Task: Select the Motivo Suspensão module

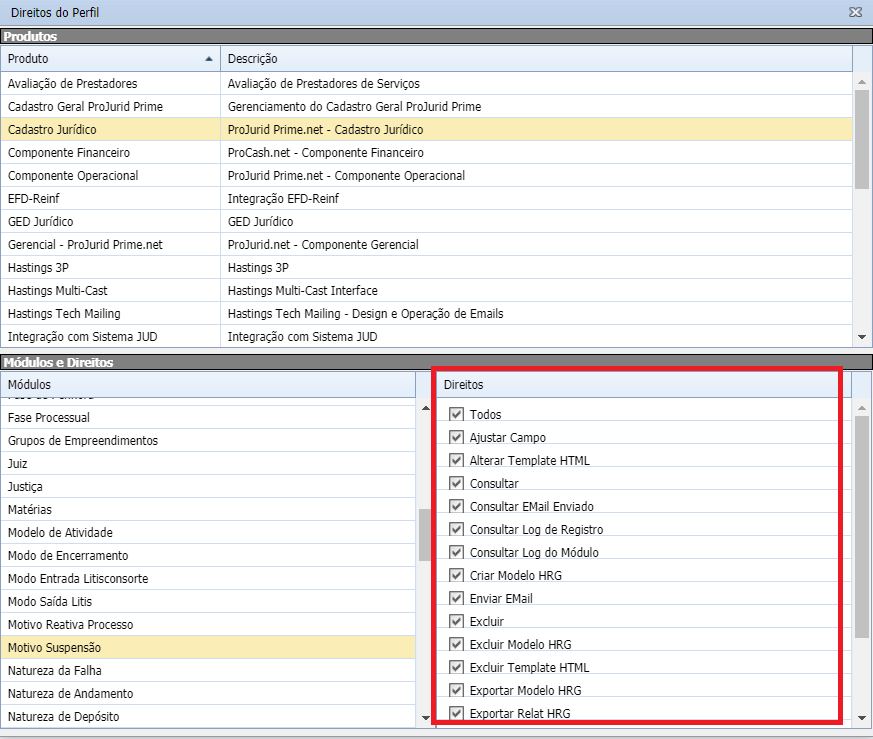Action: pos(208,648)
